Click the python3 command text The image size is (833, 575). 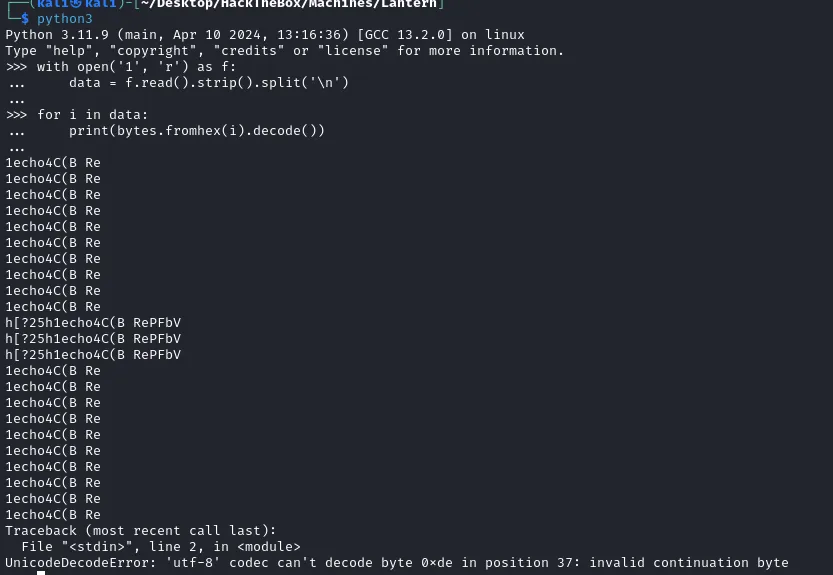64,19
